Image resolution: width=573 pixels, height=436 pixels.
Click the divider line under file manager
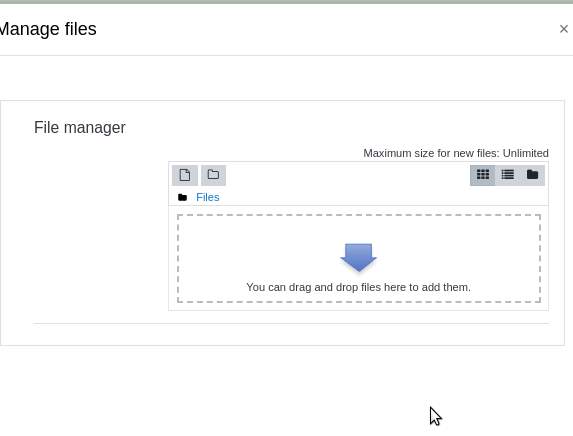291,323
